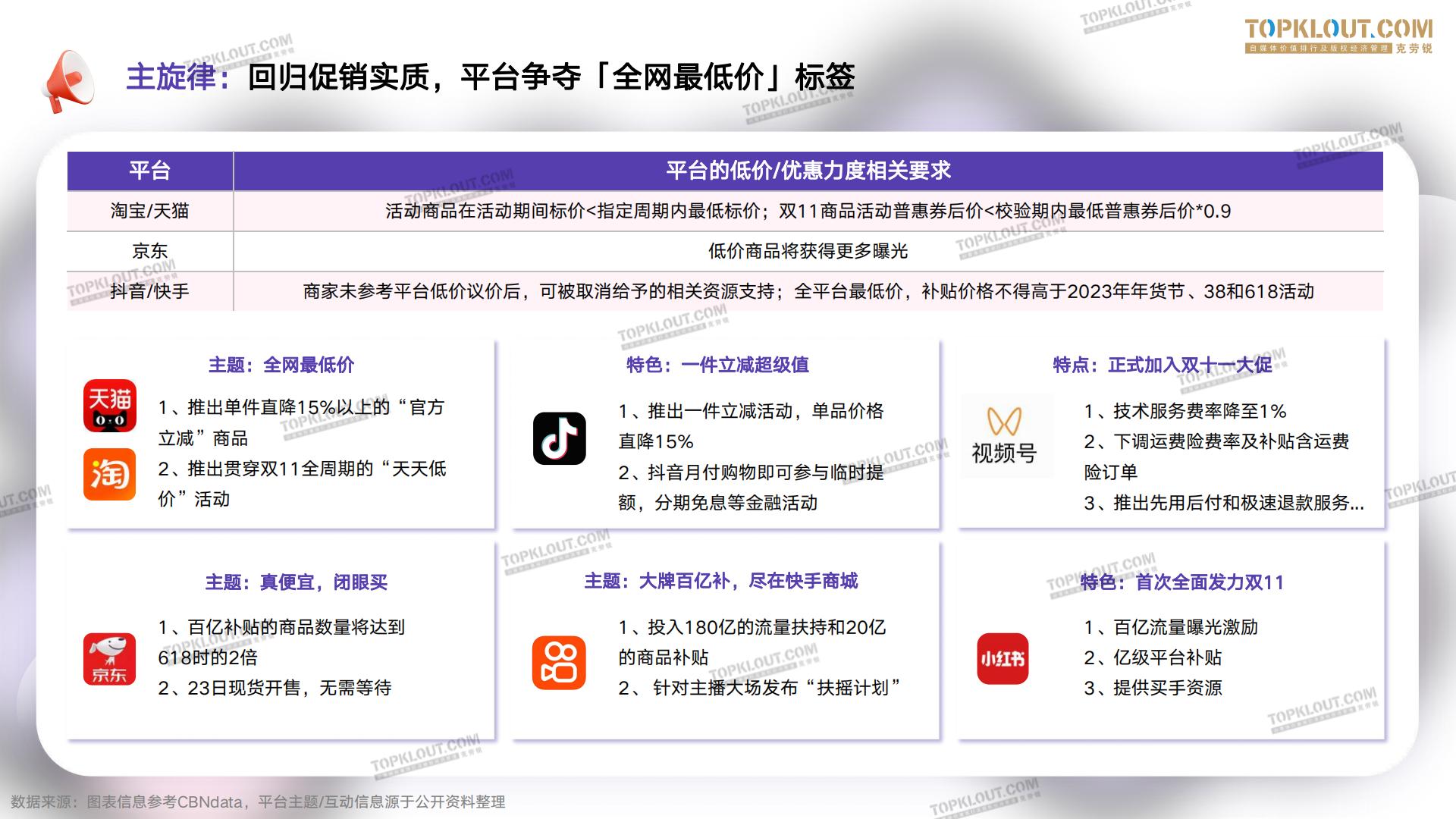
Task: Click text 针对主播大场发布“扶摇计划”
Action: coord(760,688)
